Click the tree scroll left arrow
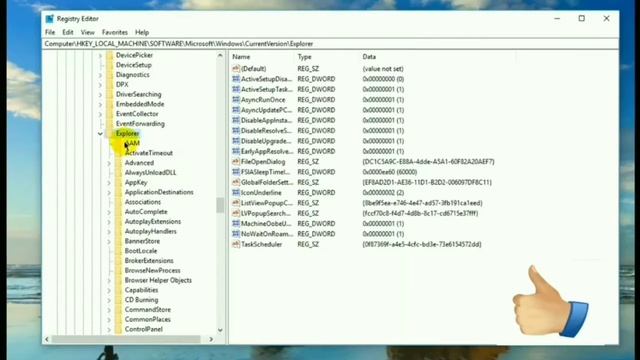The width and height of the screenshot is (640, 360). [x=47, y=339]
